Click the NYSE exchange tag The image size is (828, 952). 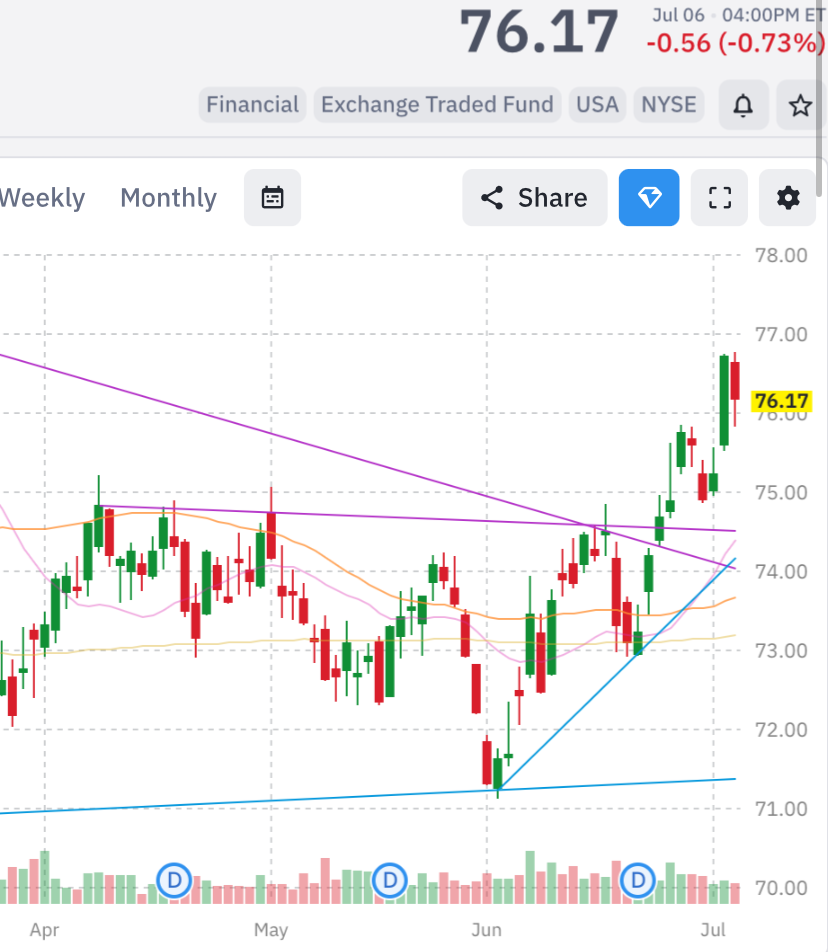point(669,104)
